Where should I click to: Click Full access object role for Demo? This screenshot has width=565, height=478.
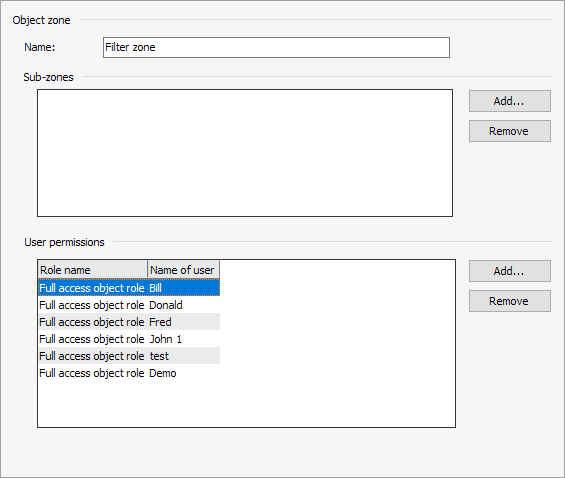pyautogui.click(x=92, y=373)
